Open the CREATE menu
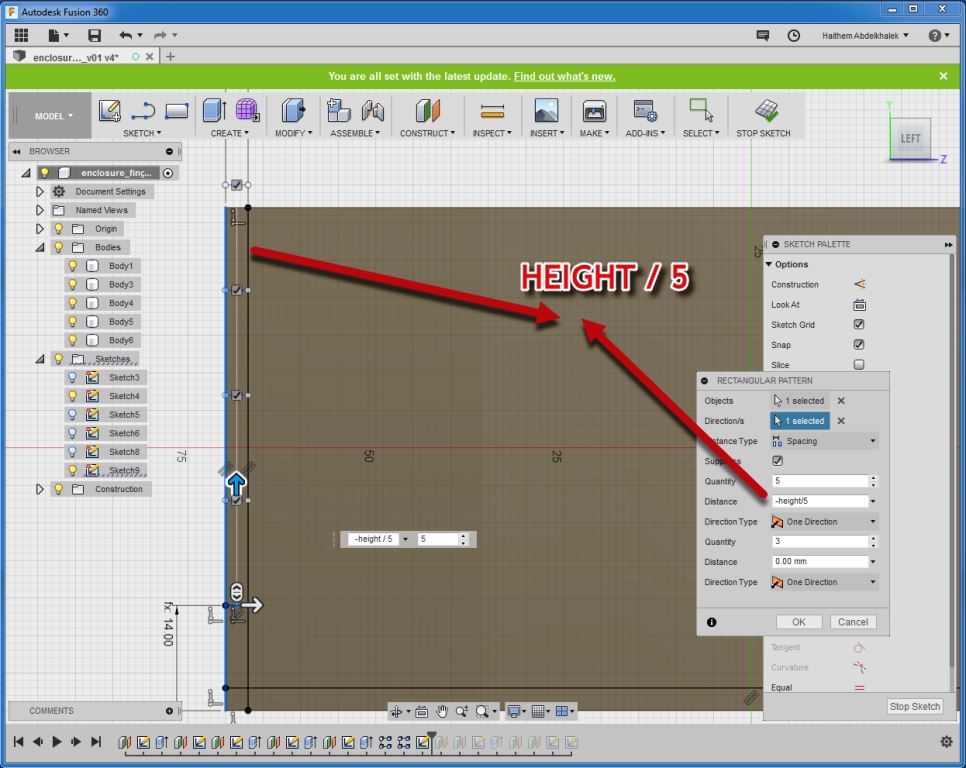The height and width of the screenshot is (768, 966). point(229,133)
